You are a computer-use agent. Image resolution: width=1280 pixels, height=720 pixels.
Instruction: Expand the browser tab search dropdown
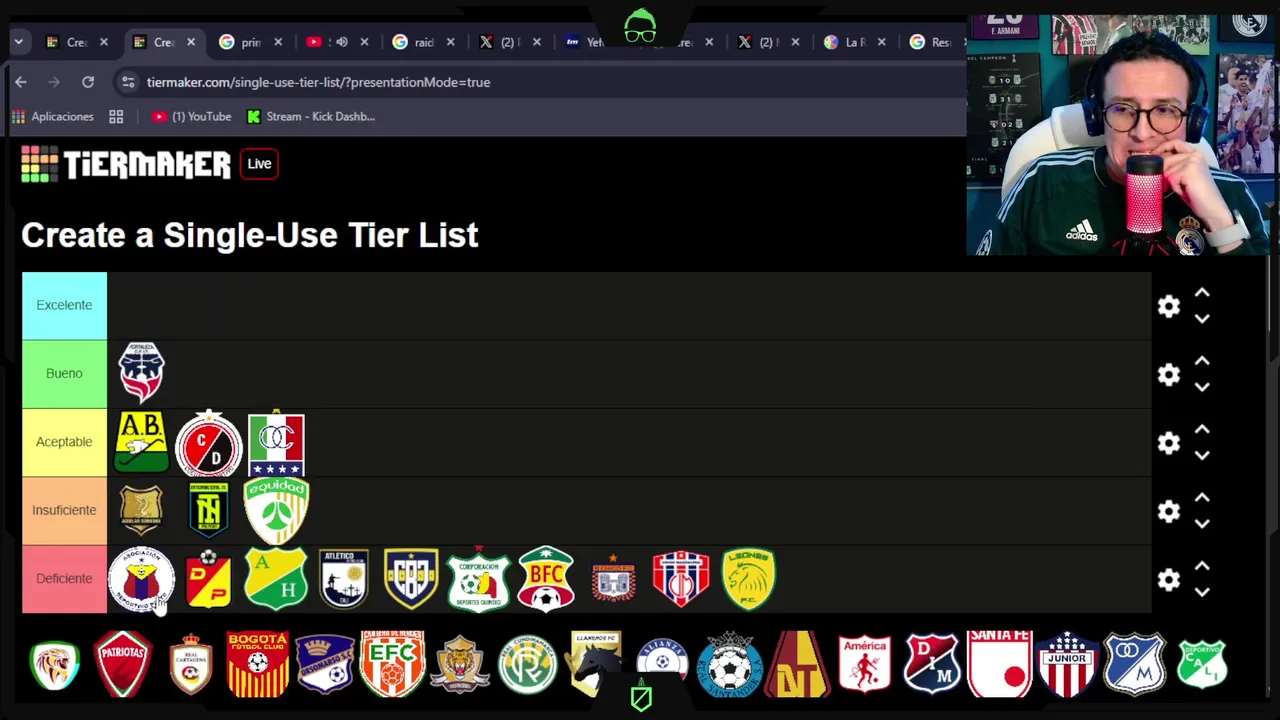[x=19, y=42]
